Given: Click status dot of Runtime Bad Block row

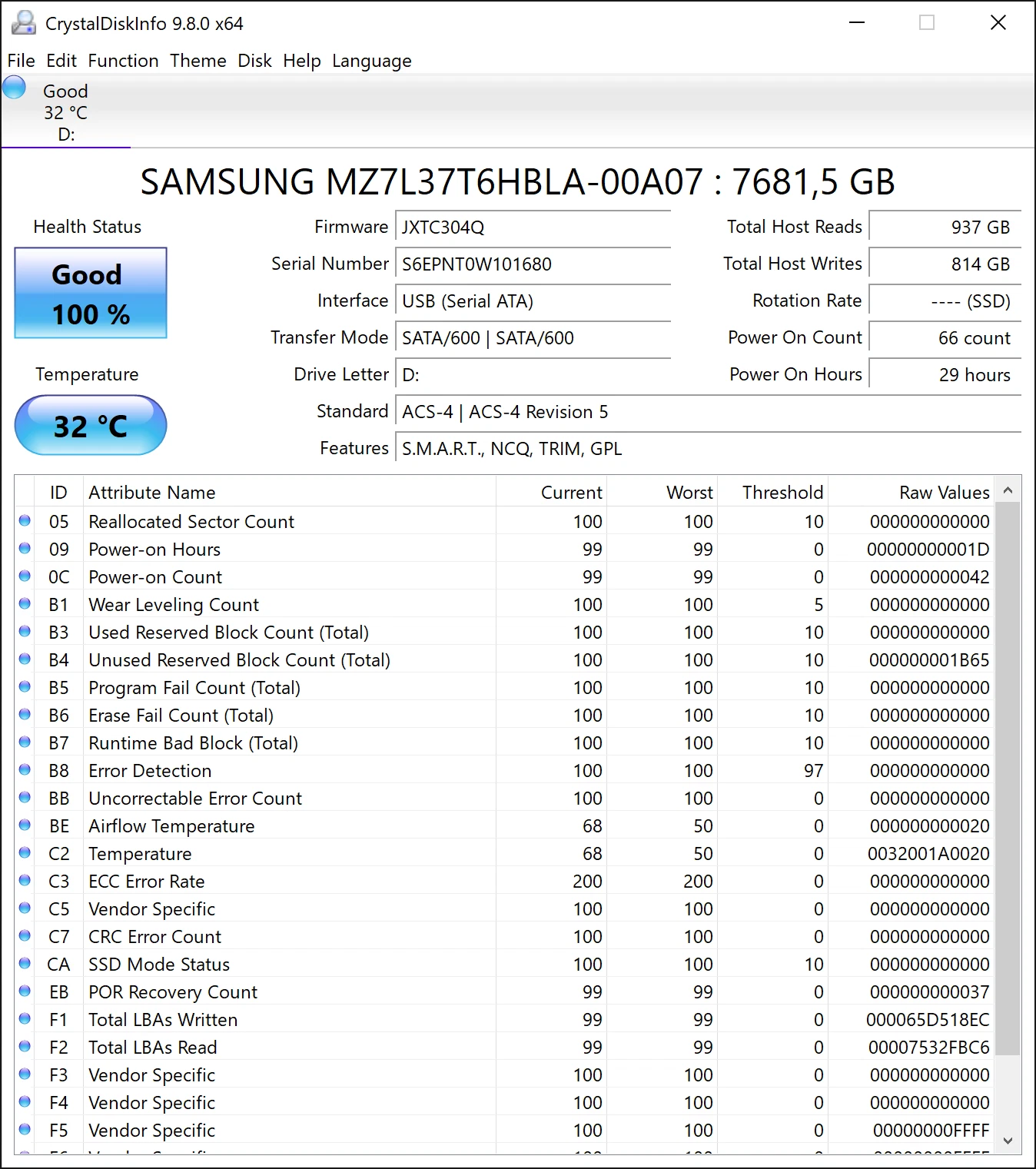Looking at the screenshot, I should pyautogui.click(x=25, y=742).
